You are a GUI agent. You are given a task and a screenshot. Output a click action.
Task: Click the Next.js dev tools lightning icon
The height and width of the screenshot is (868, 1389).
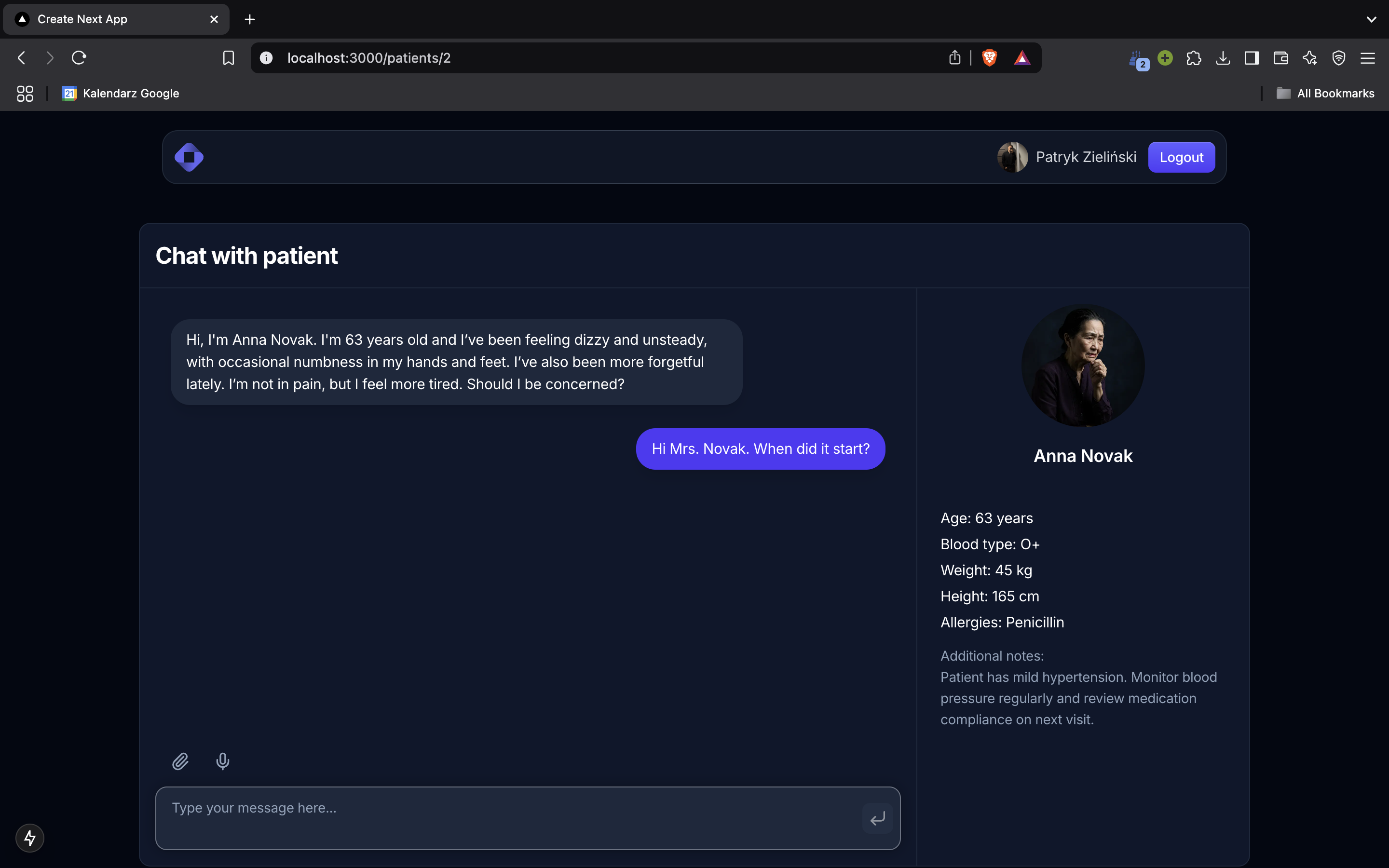pyautogui.click(x=30, y=838)
